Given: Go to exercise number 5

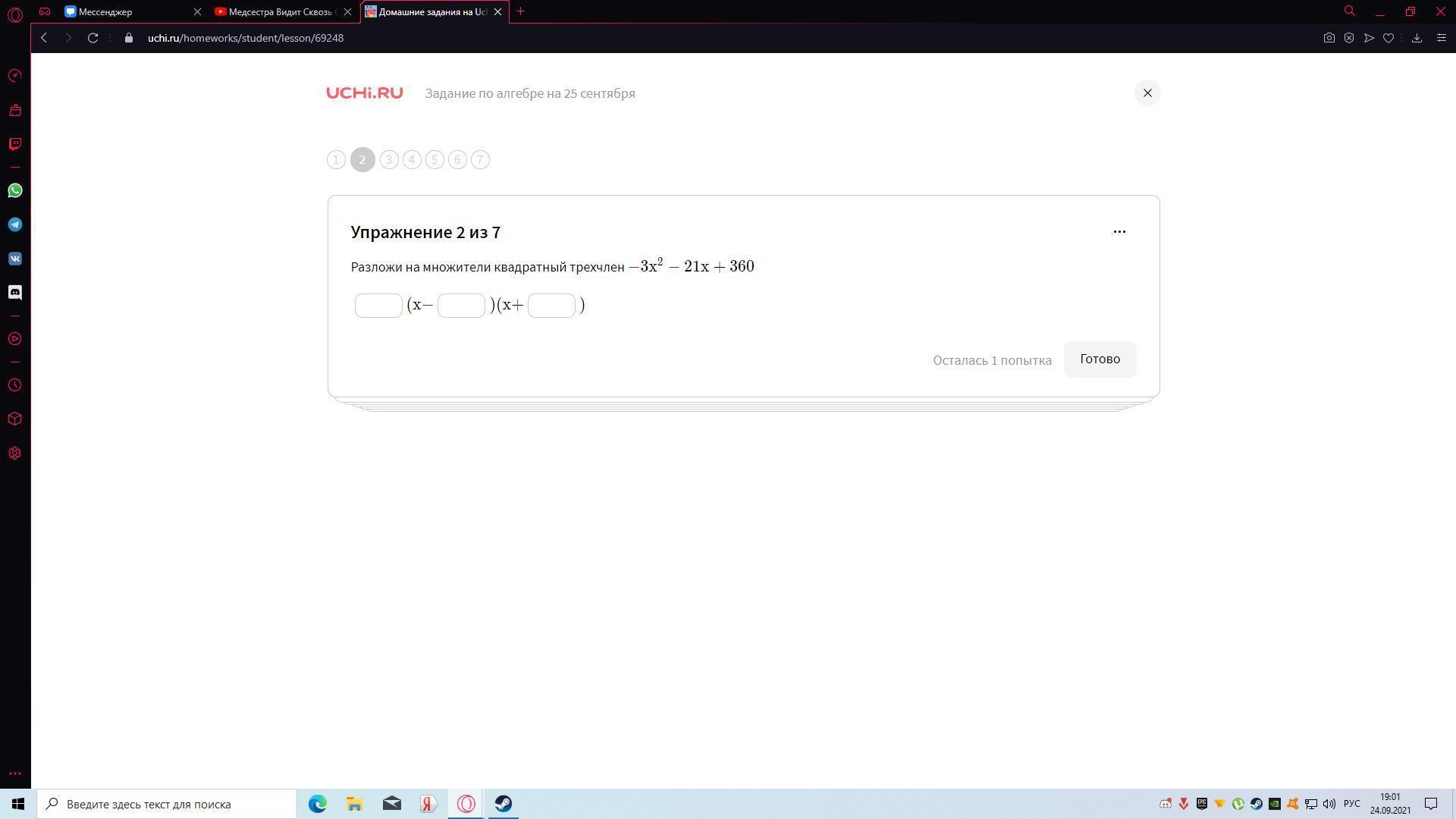Looking at the screenshot, I should (435, 160).
